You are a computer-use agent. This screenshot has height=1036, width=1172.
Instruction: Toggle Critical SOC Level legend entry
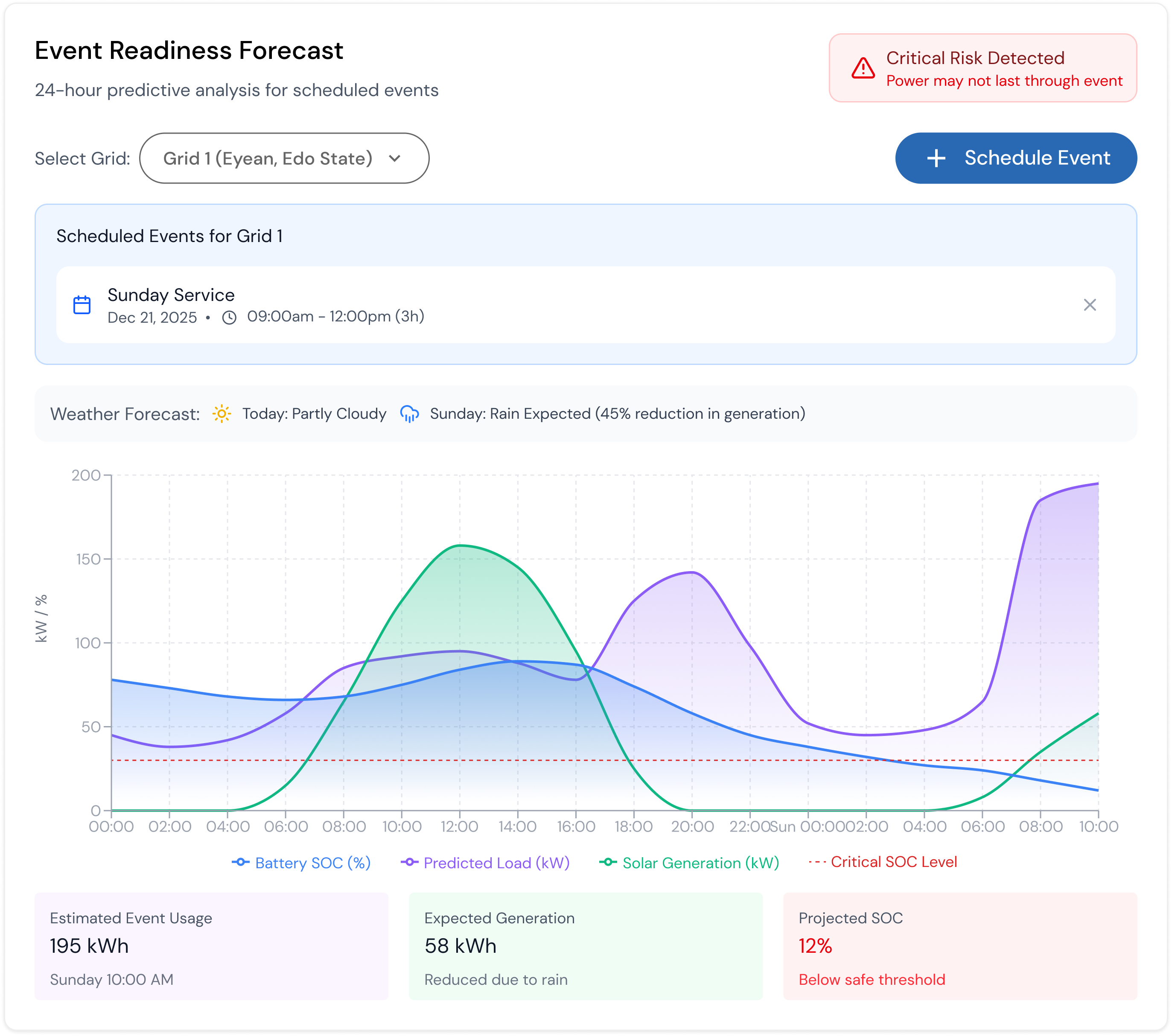pyautogui.click(x=883, y=862)
